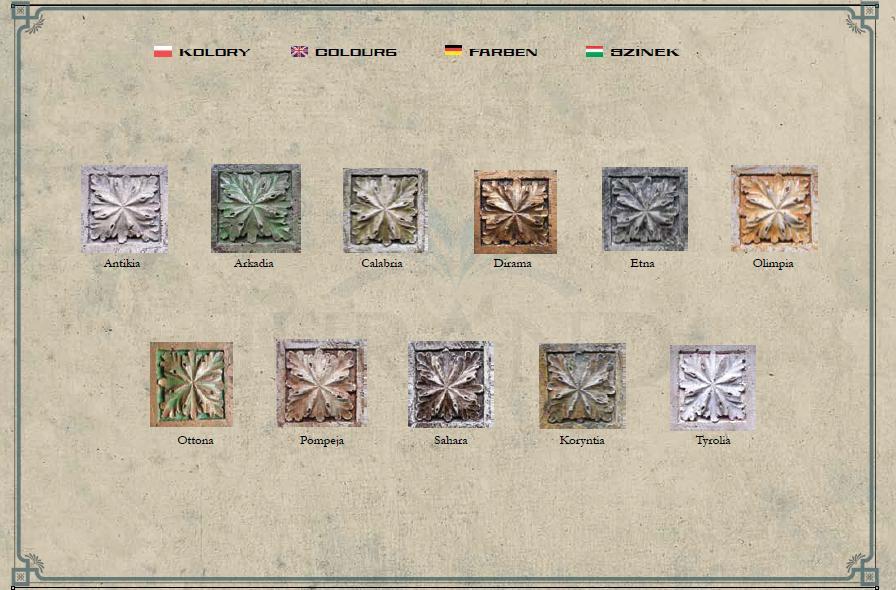Open the SZINEK language link

[645, 52]
